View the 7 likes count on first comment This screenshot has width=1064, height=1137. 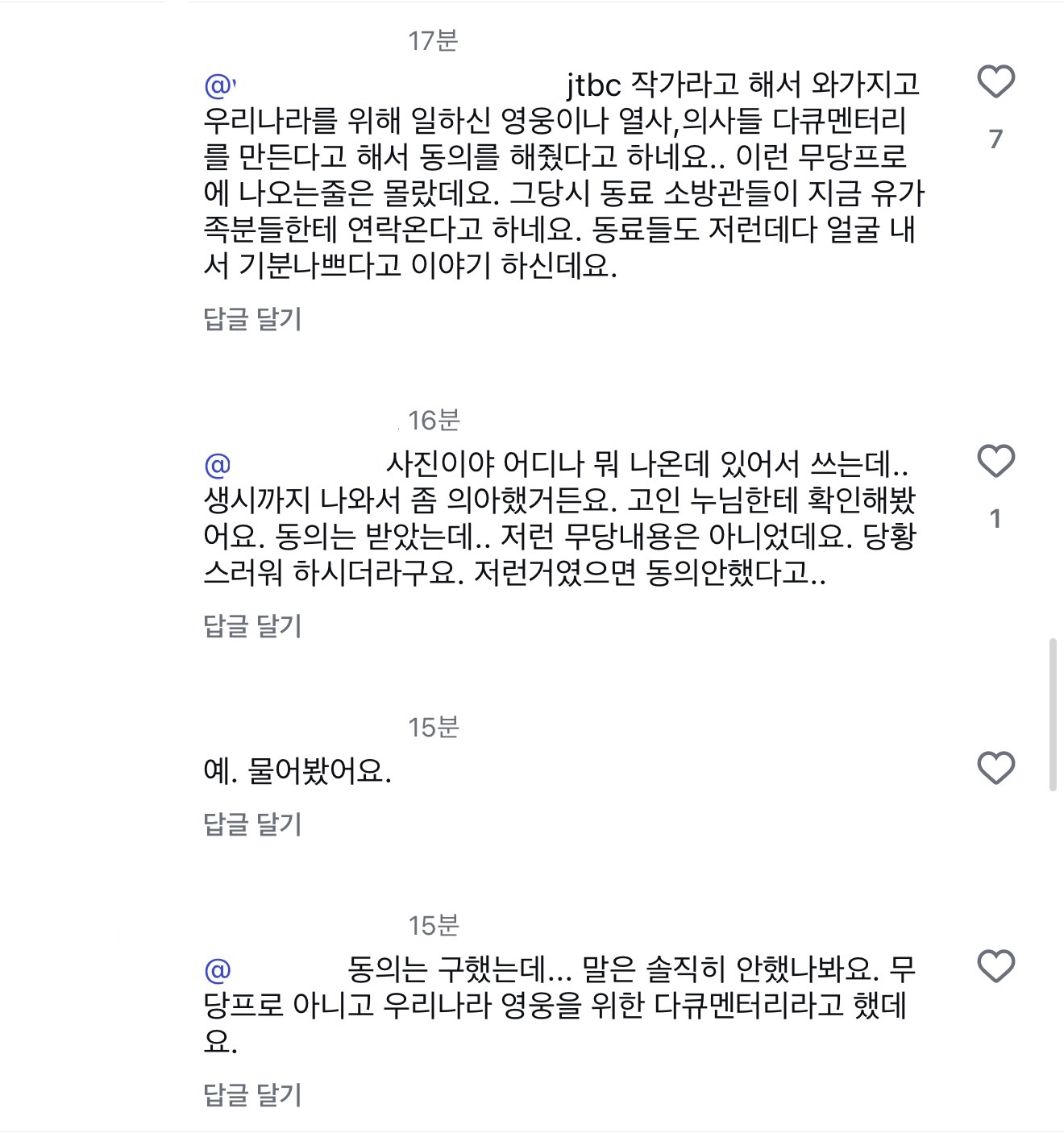click(x=995, y=139)
